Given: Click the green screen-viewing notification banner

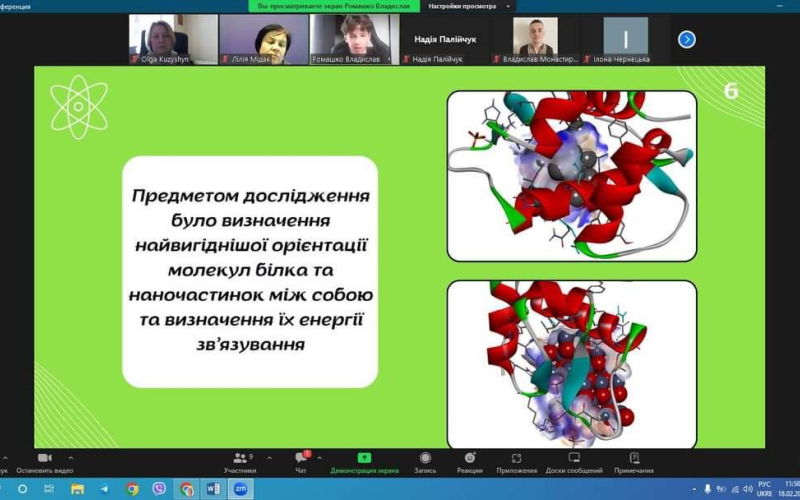Looking at the screenshot, I should (334, 6).
